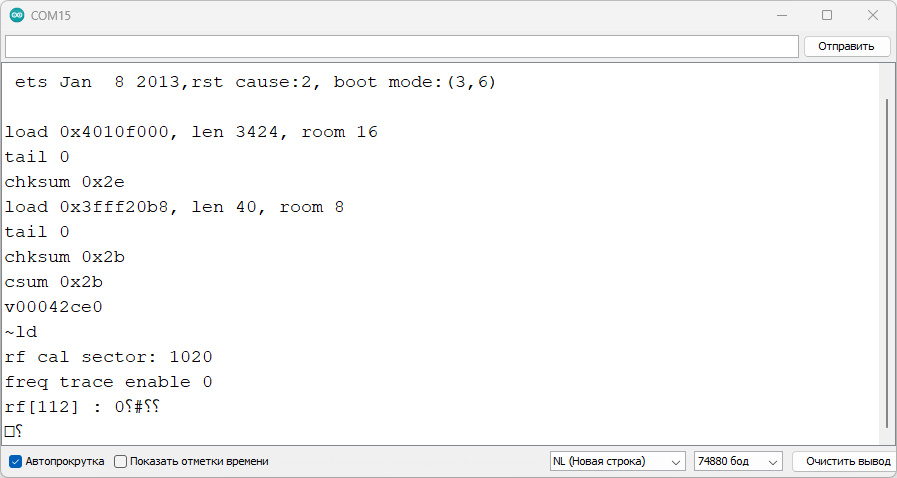Click the Arduino logo in title bar
The image size is (897, 478).
17,16
